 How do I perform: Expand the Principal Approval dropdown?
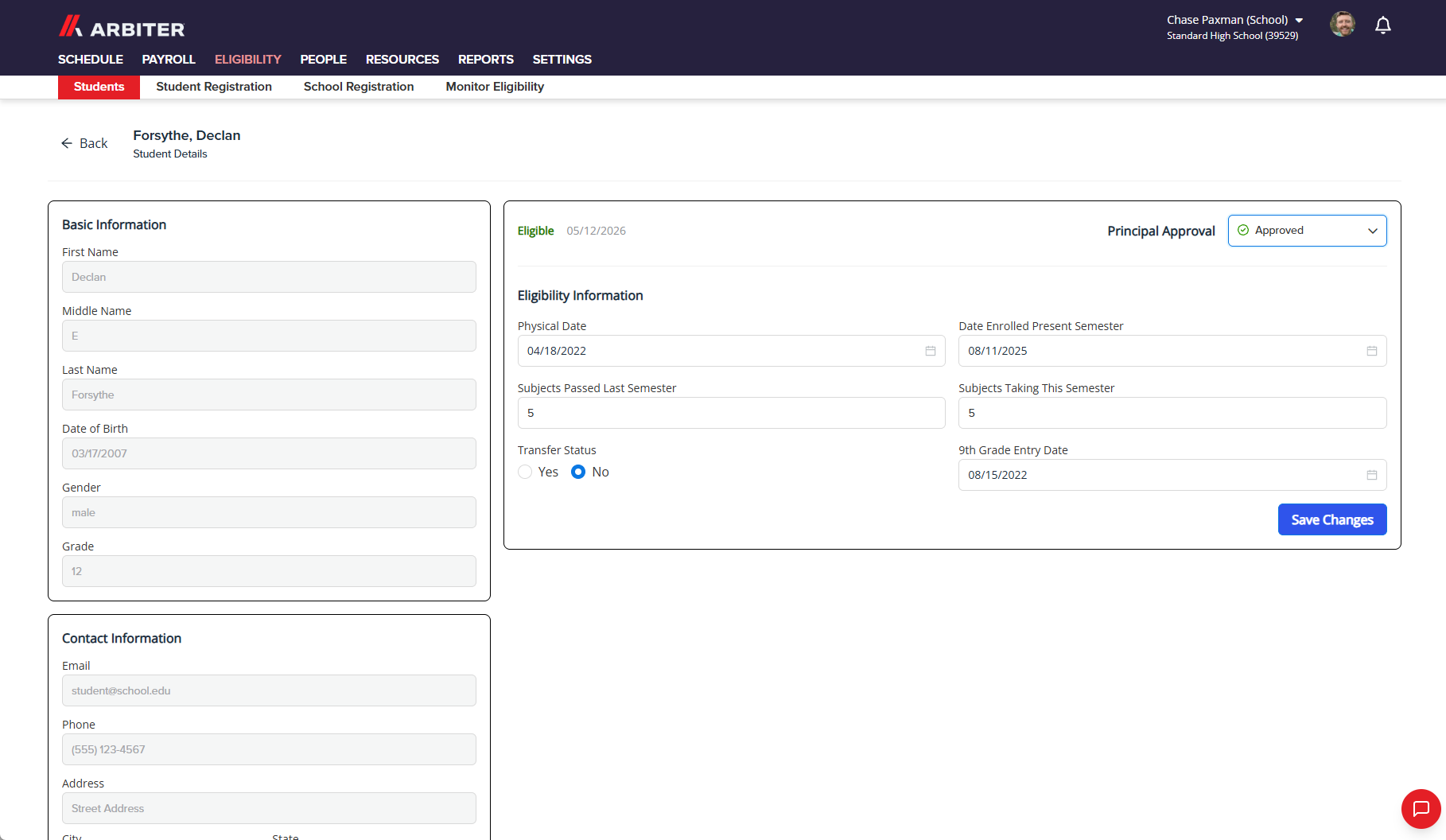tap(1307, 231)
